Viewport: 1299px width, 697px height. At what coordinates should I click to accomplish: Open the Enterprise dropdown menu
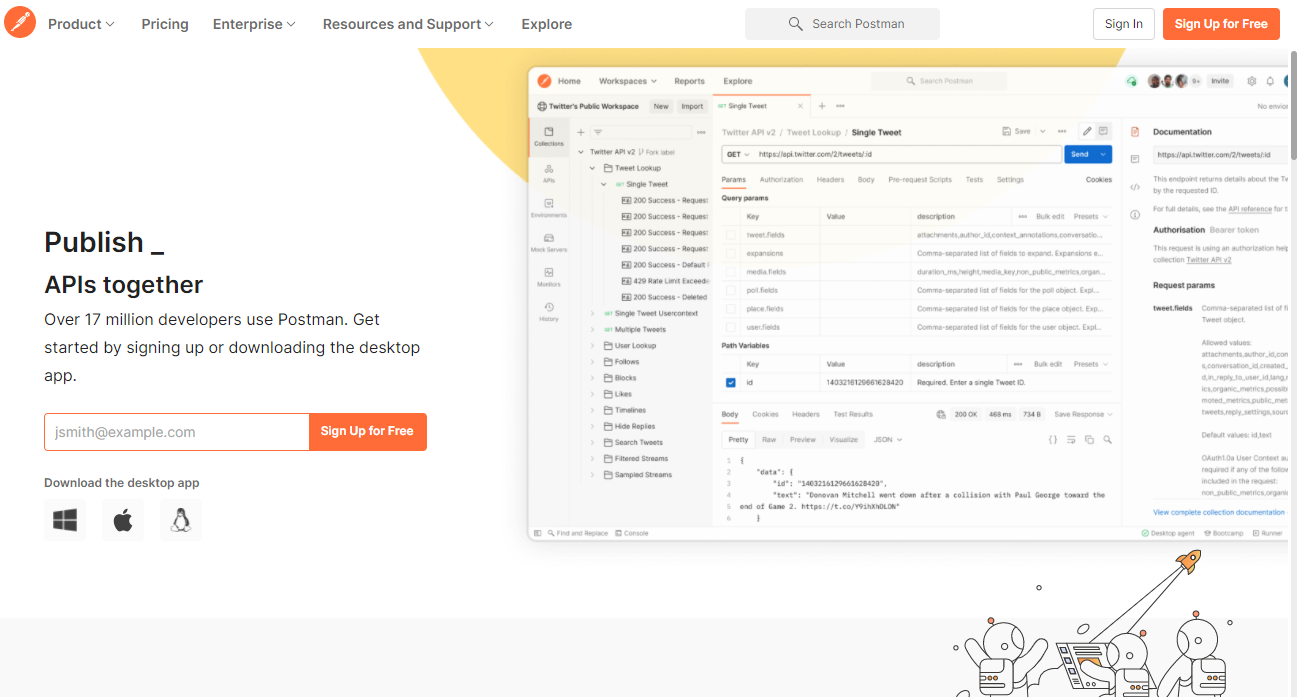pyautogui.click(x=254, y=24)
